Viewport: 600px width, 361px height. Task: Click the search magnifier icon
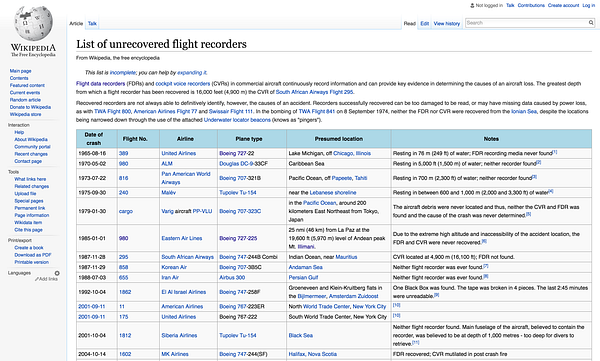(x=591, y=23)
